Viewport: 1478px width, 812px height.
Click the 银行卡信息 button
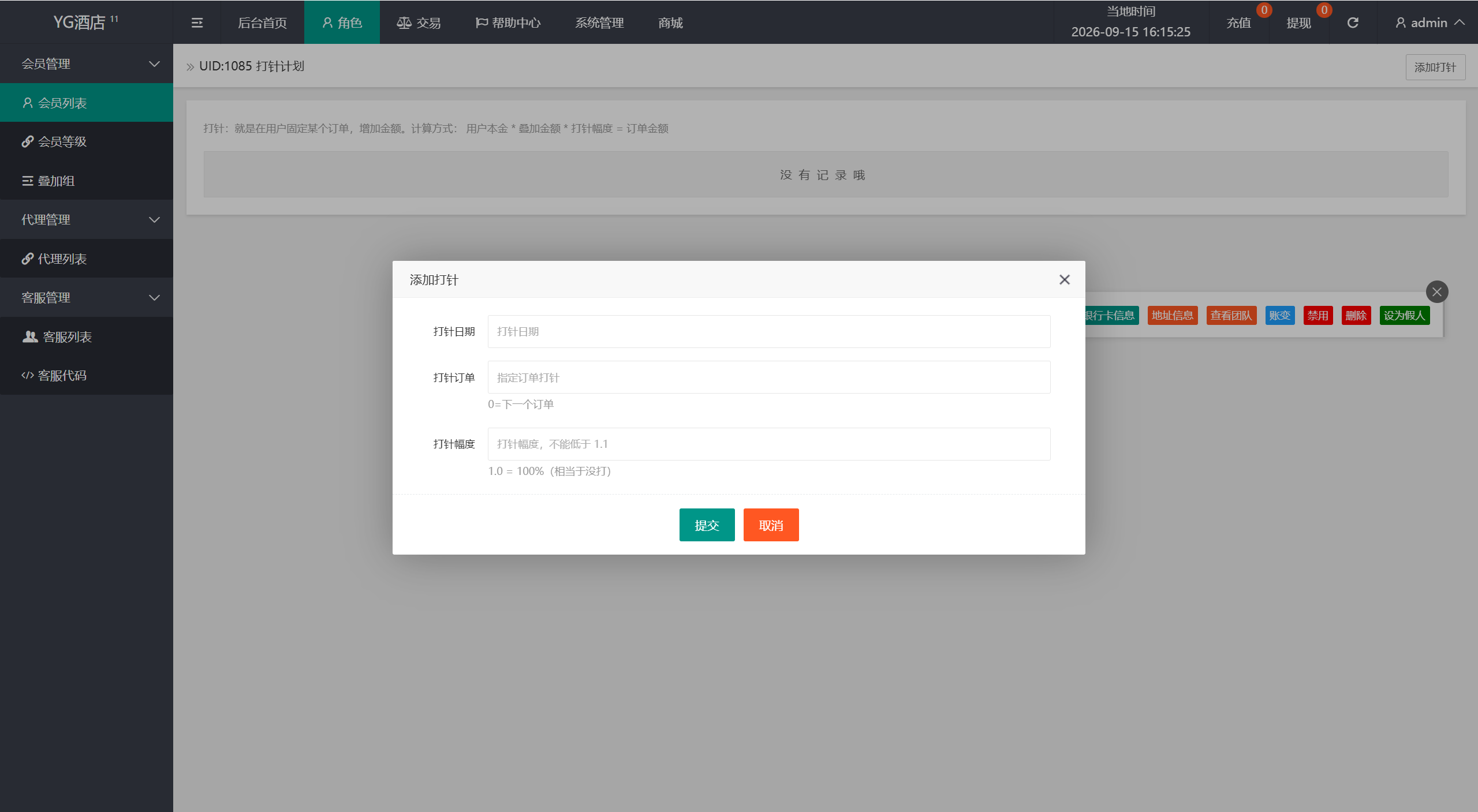[x=1111, y=315]
